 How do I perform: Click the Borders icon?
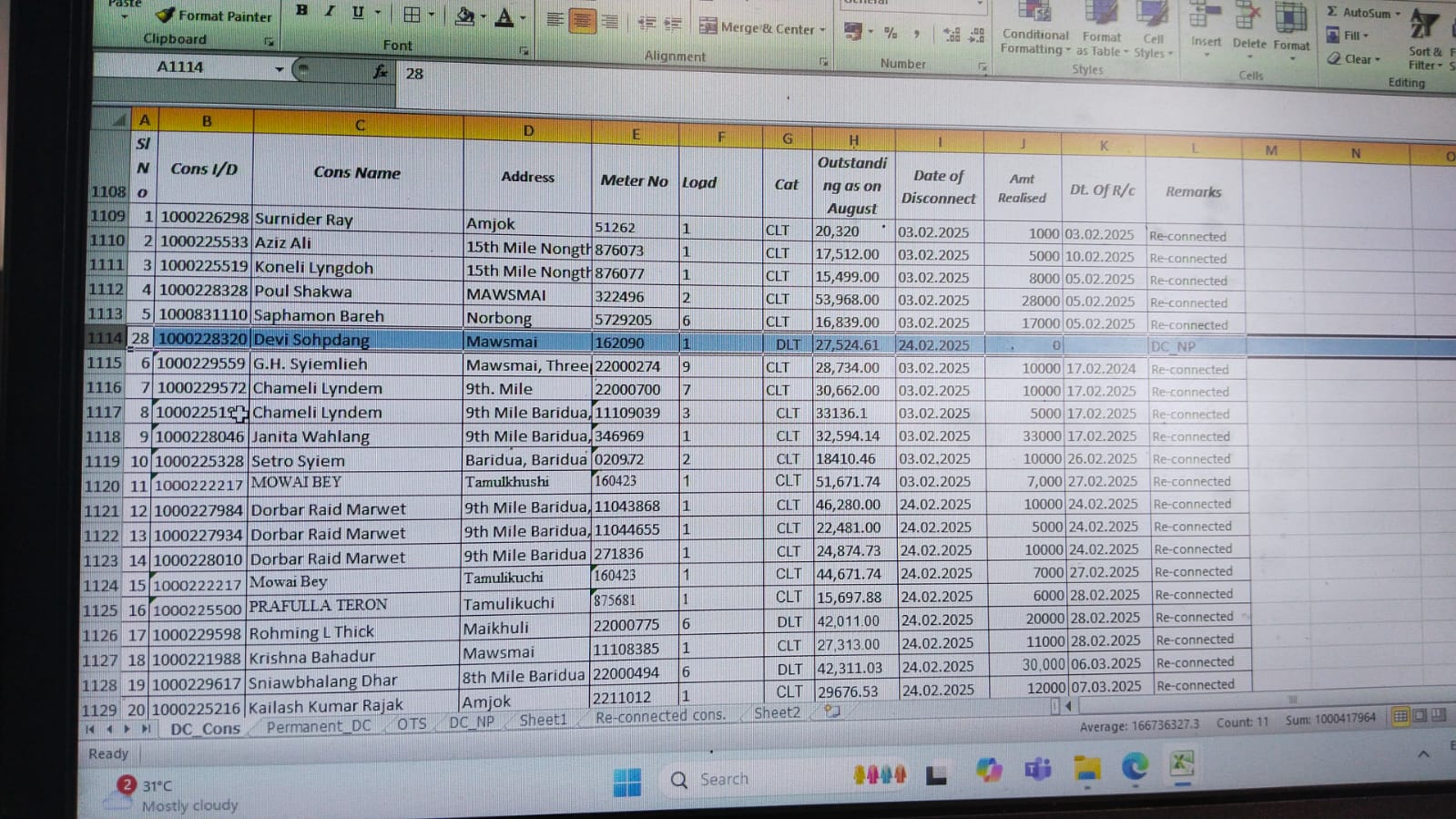(x=412, y=15)
